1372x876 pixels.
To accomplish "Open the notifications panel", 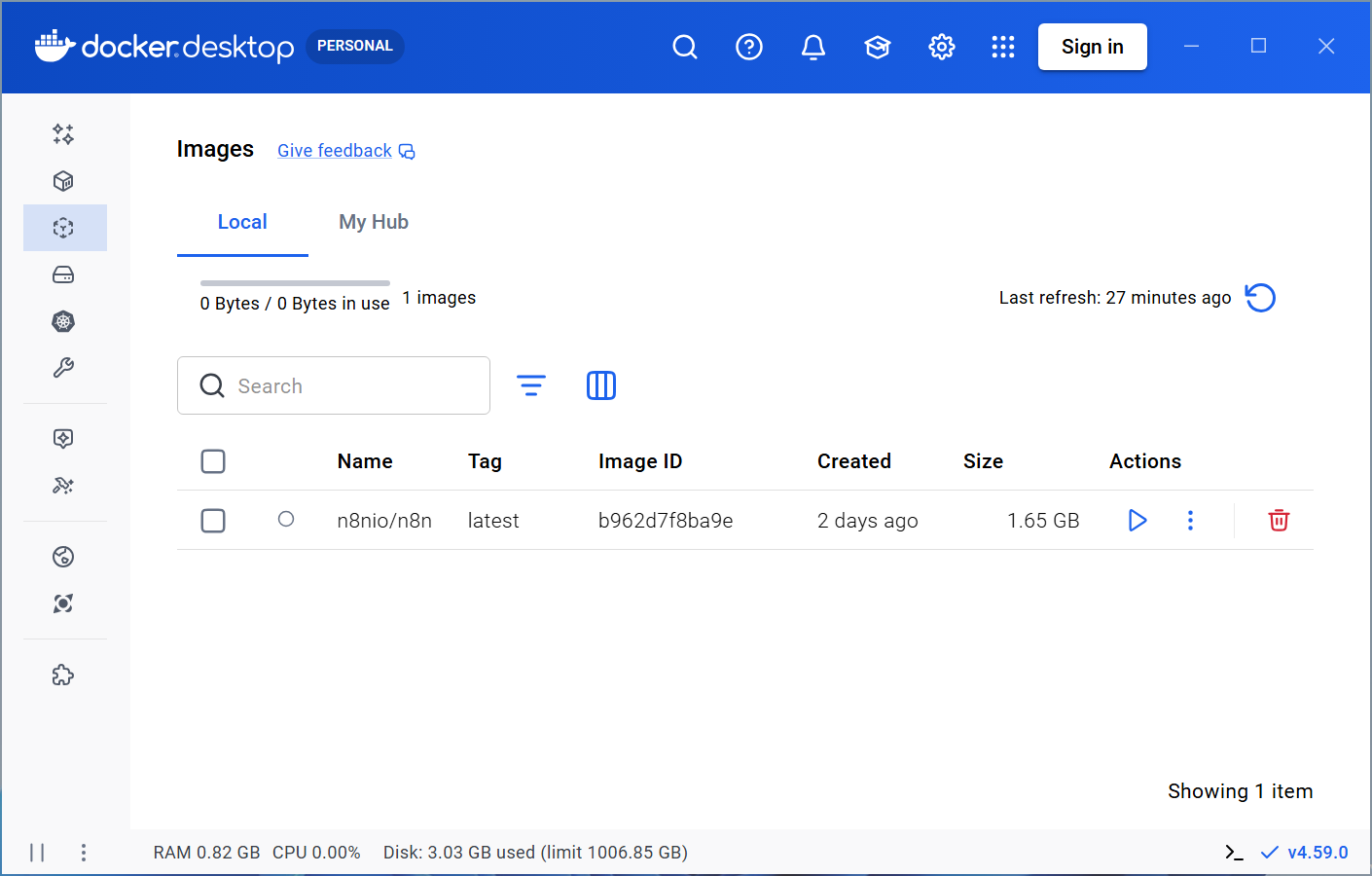I will [x=812, y=46].
